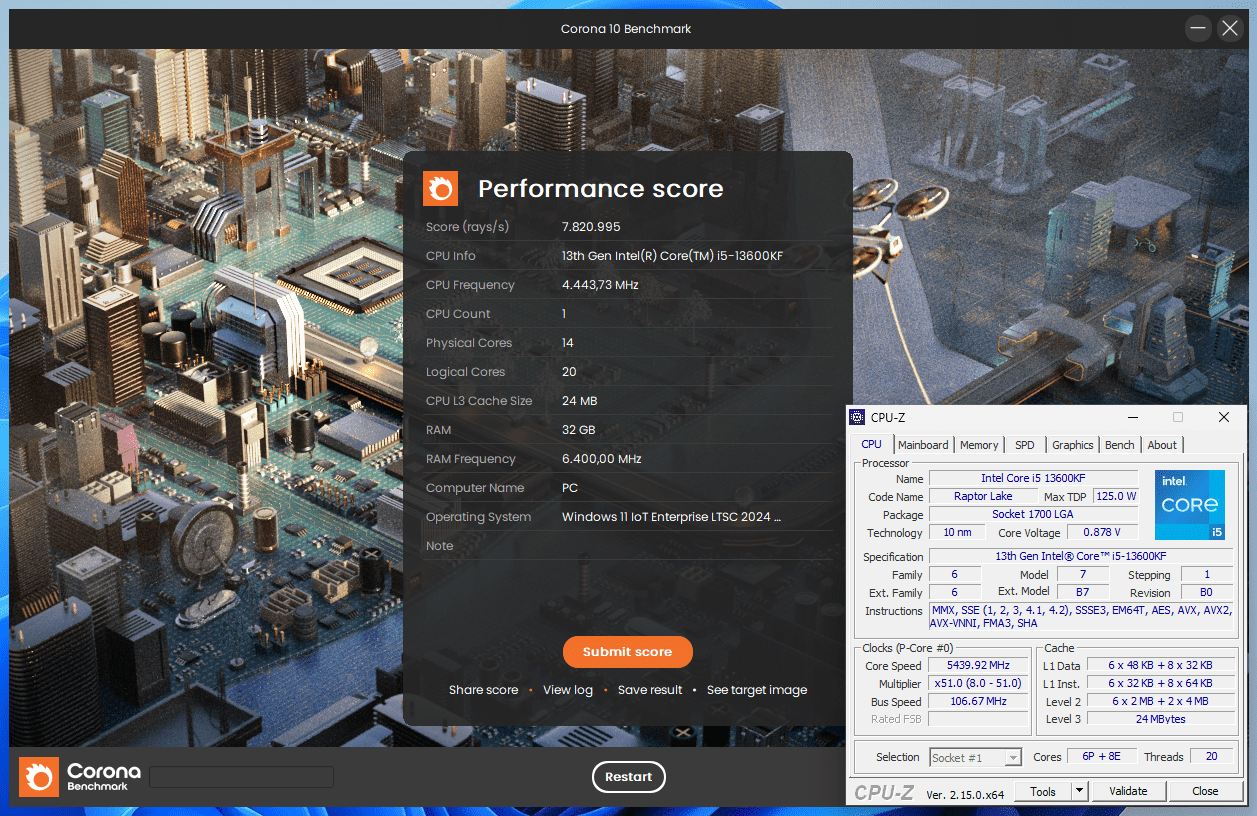Switch to the Graphics tab in CPU-Z
The width and height of the screenshot is (1257, 816).
1073,445
